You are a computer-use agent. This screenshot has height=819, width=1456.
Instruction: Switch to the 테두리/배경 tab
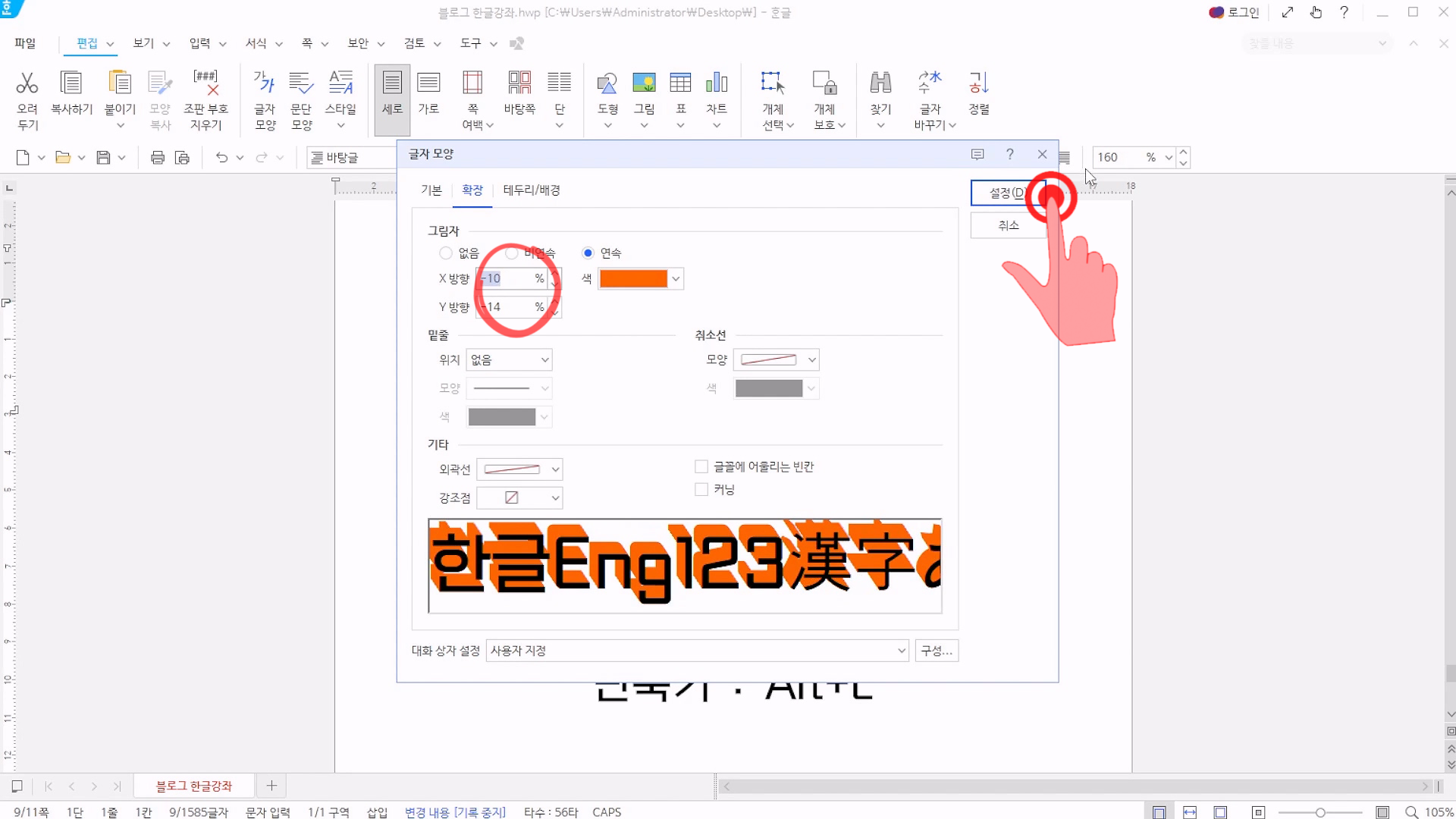(x=532, y=190)
